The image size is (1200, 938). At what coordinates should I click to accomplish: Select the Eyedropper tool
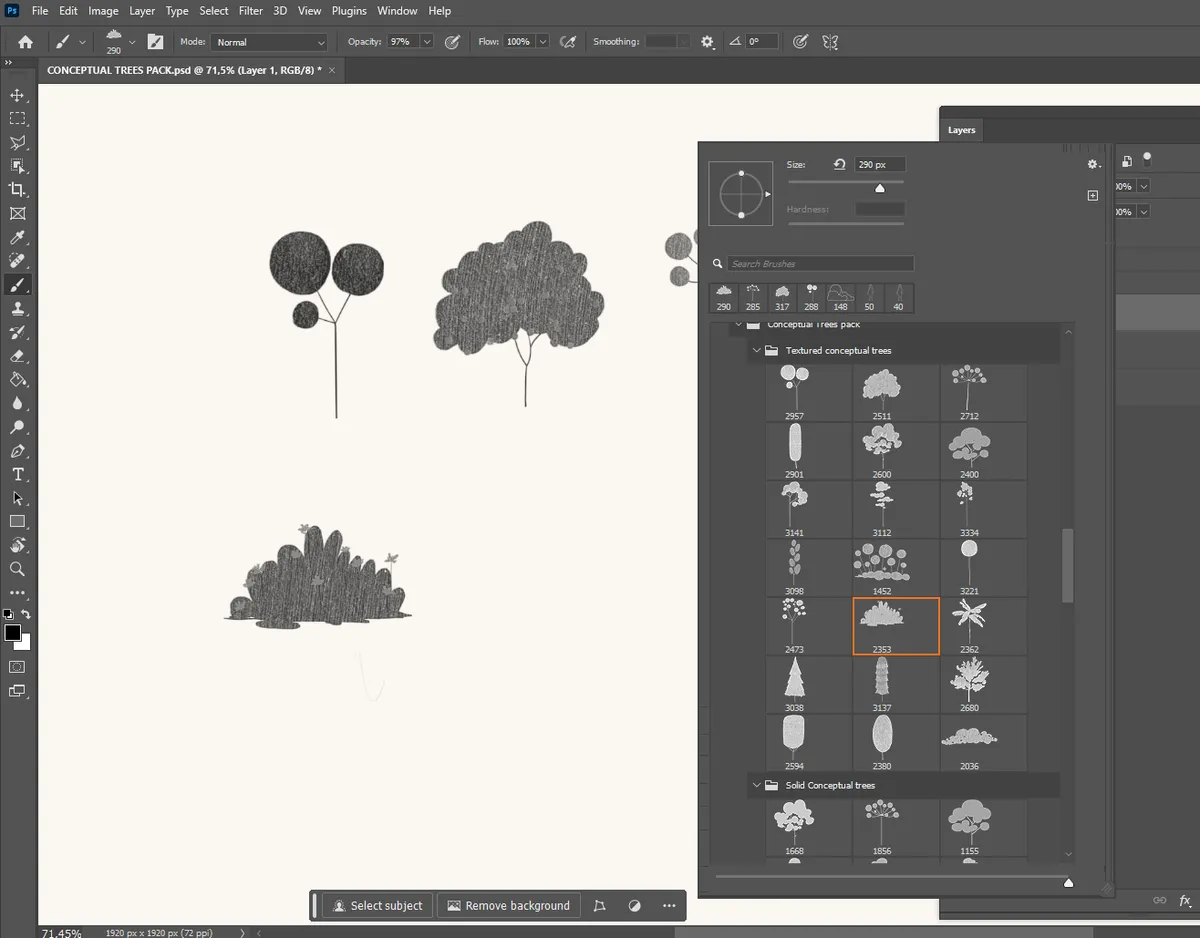click(18, 237)
